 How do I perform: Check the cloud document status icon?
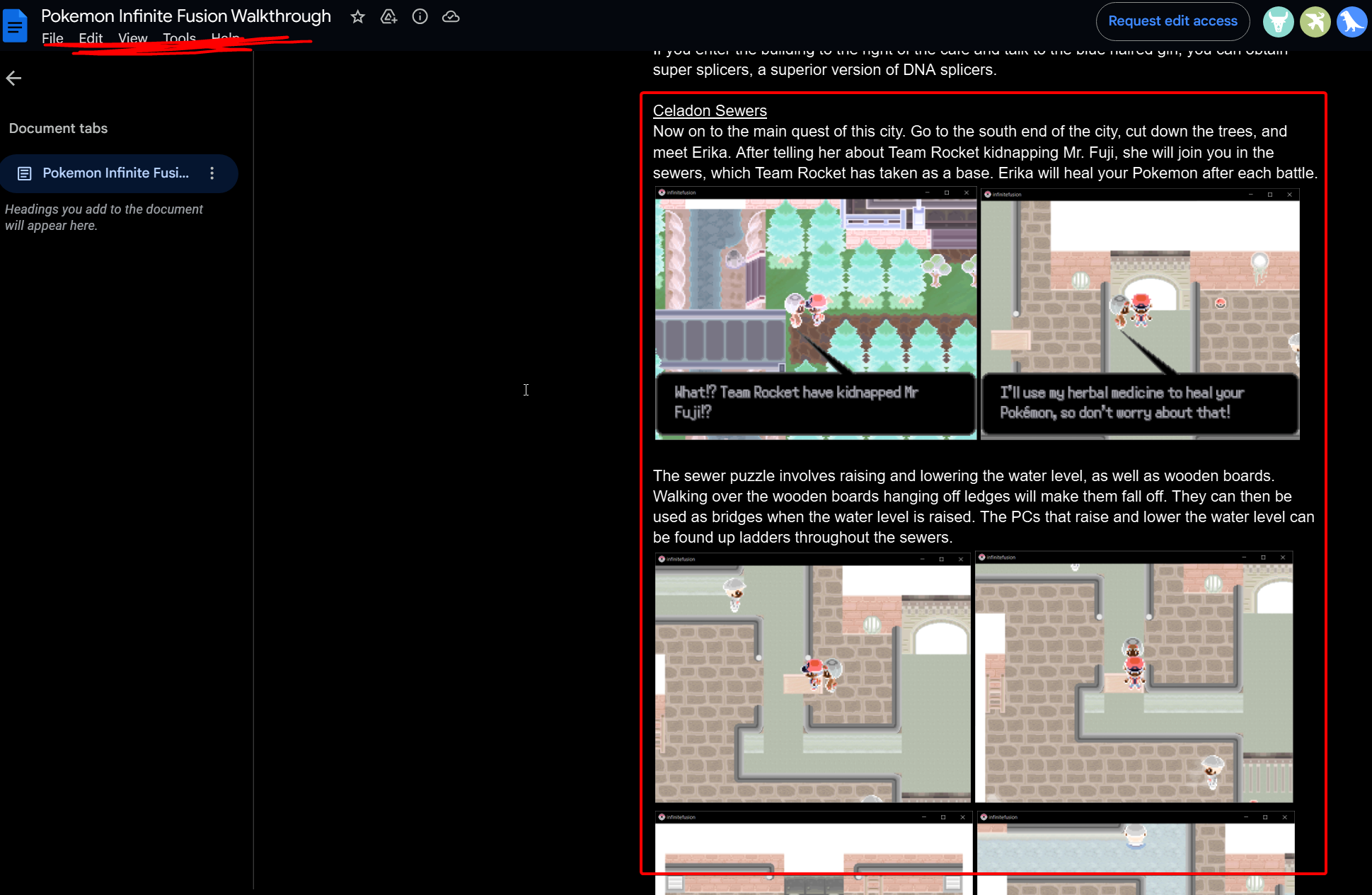[x=451, y=17]
